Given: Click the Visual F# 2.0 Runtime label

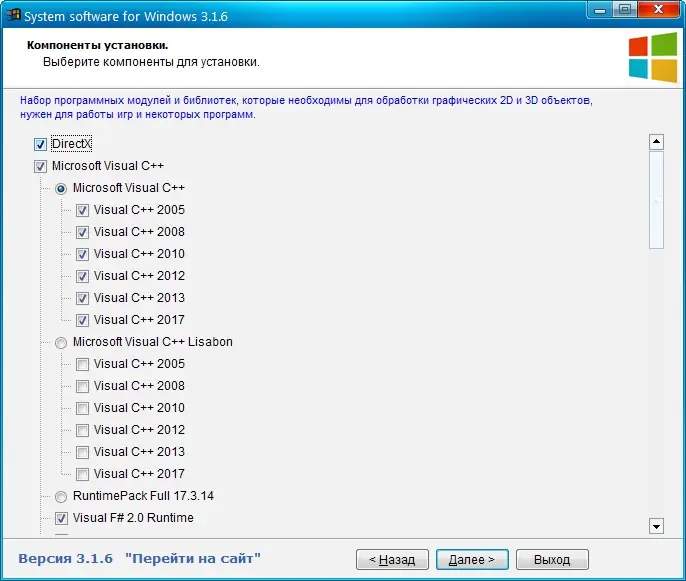Looking at the screenshot, I should pyautogui.click(x=133, y=518).
